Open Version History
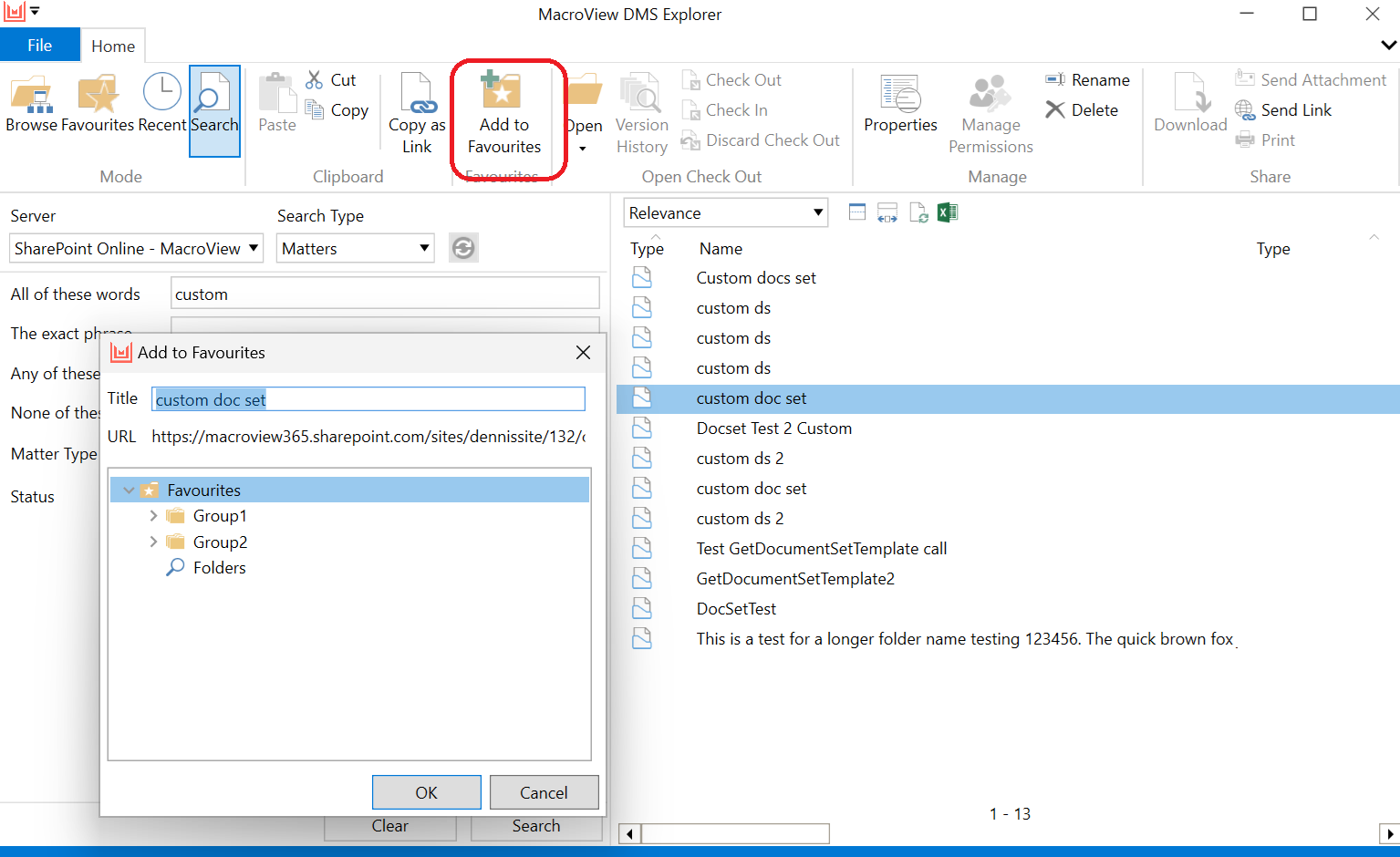This screenshot has height=857, width=1400. [x=642, y=113]
